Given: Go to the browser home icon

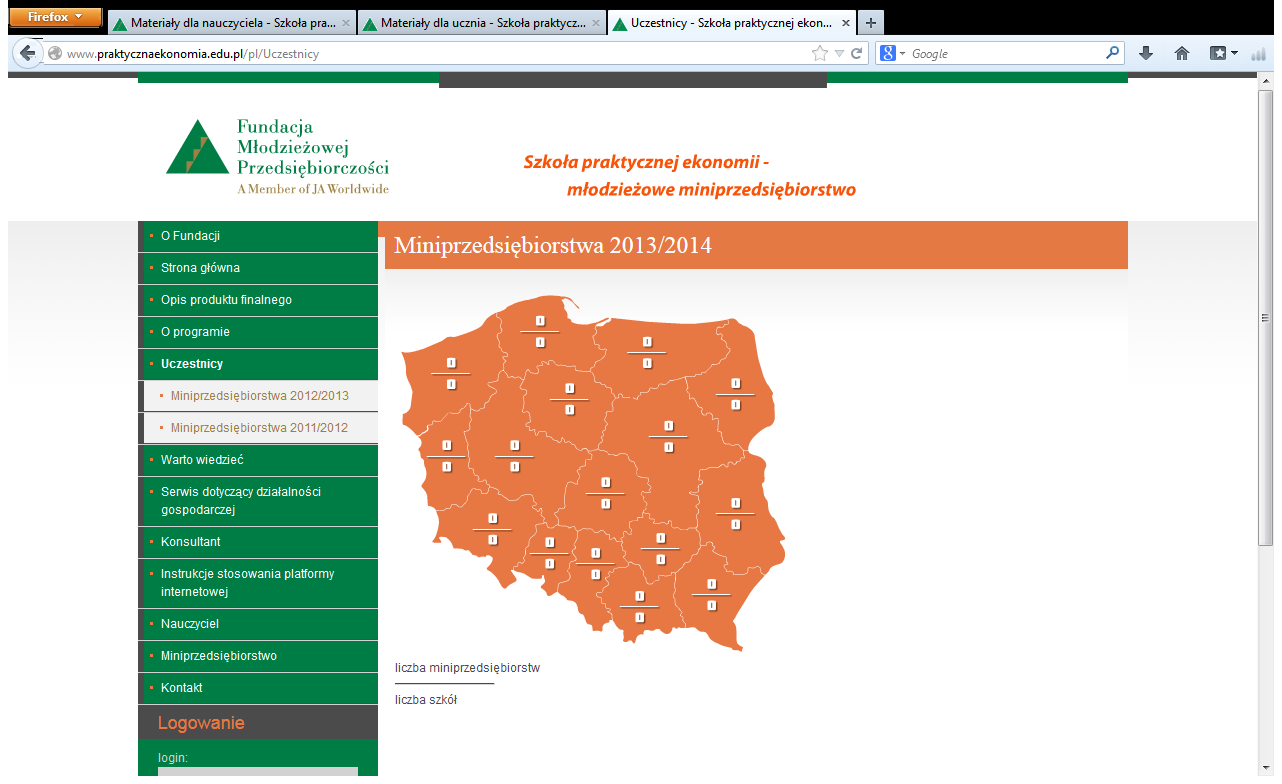Looking at the screenshot, I should [1182, 54].
